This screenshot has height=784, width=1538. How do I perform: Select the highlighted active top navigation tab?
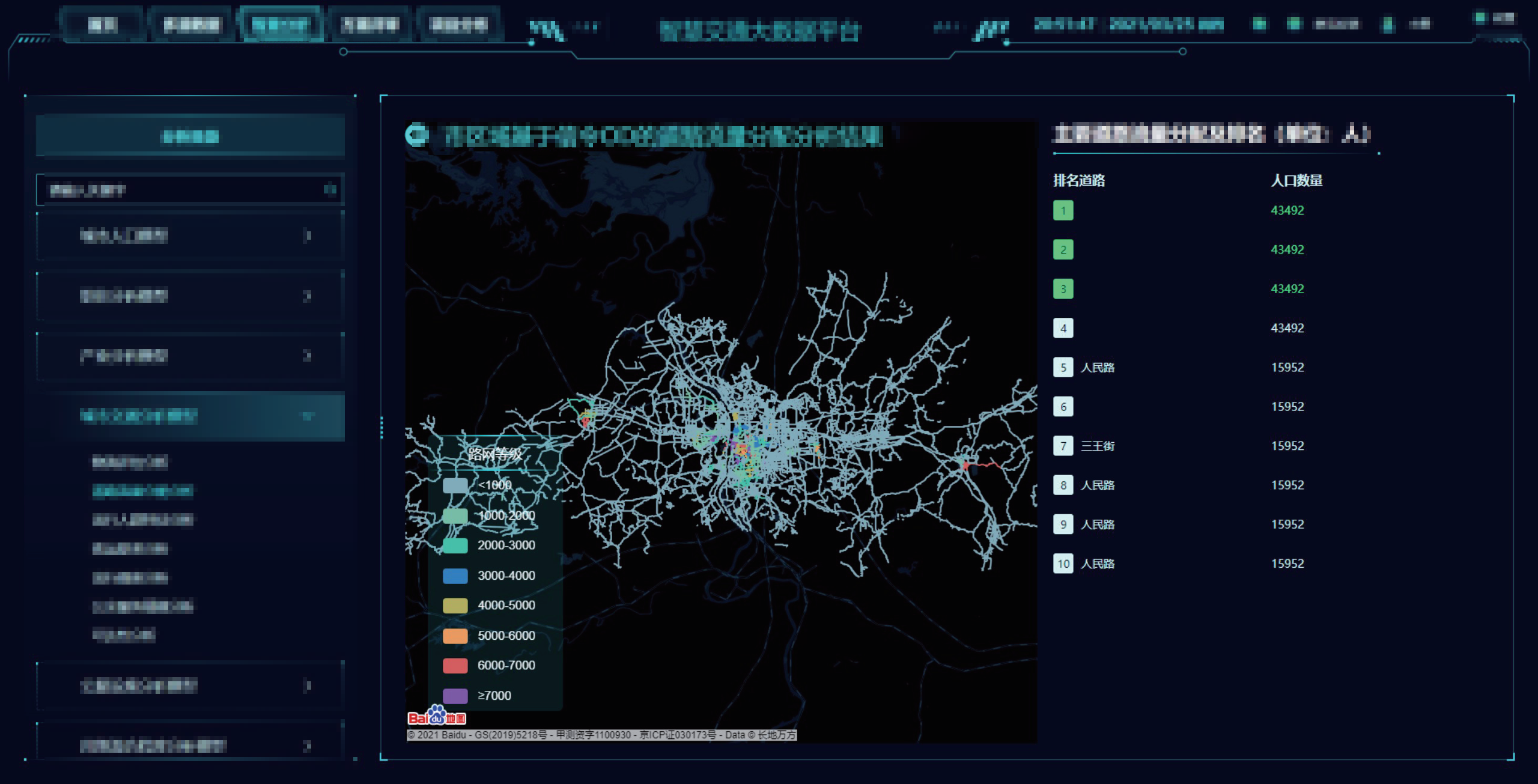[x=281, y=25]
